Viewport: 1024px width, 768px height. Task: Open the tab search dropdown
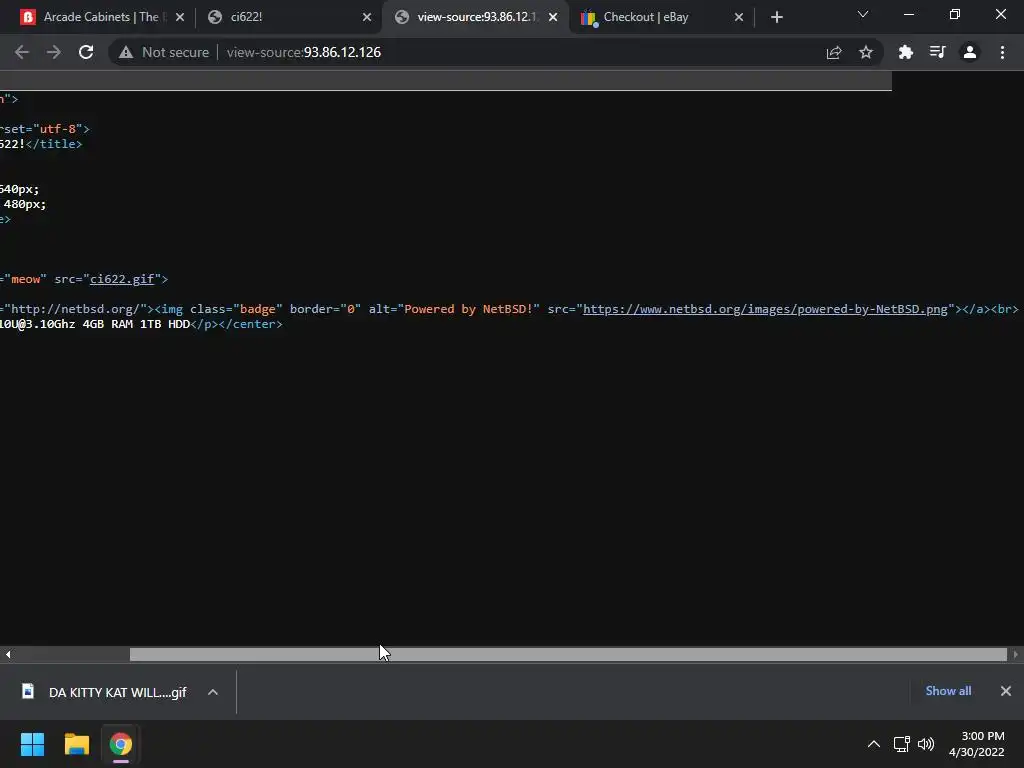tap(863, 14)
